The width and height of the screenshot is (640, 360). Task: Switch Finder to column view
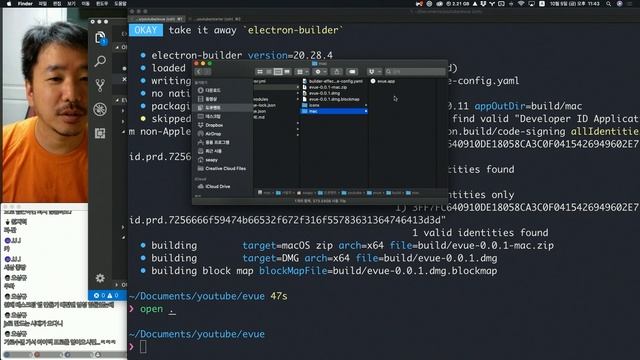(278, 72)
